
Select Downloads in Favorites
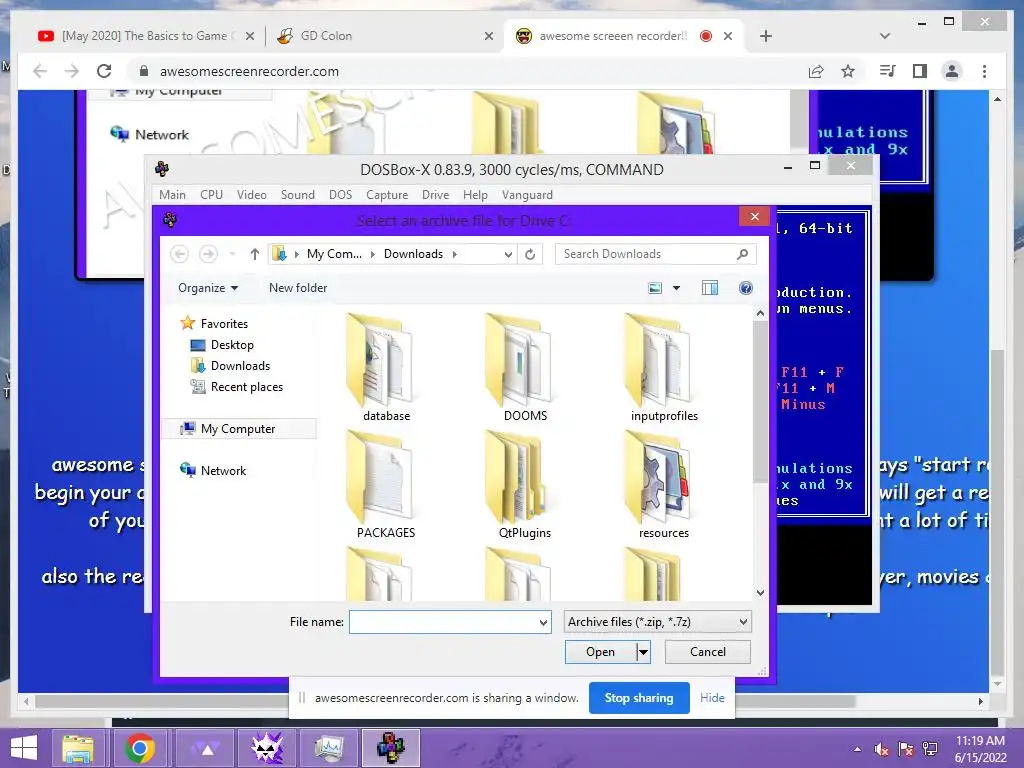pos(240,366)
